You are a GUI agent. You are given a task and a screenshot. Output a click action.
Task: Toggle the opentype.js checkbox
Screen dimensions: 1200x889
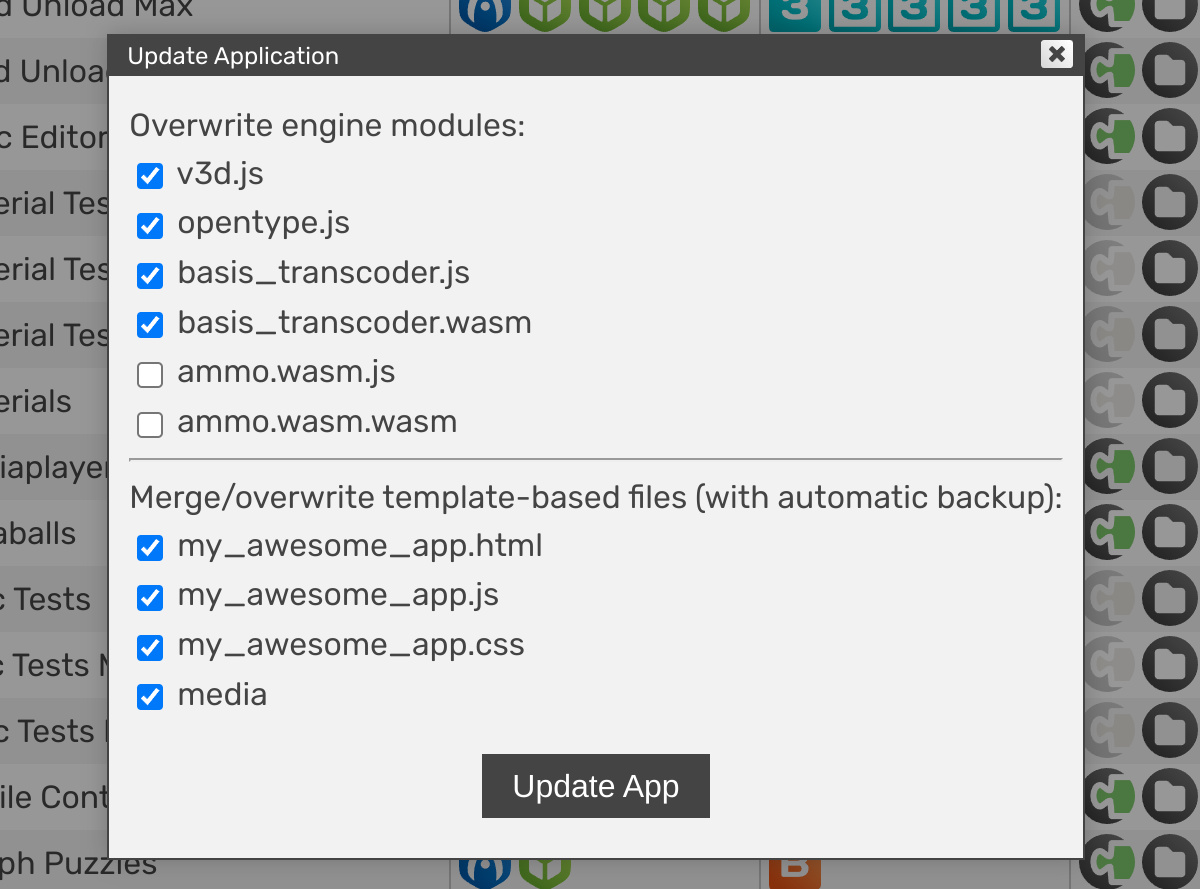coord(150,226)
